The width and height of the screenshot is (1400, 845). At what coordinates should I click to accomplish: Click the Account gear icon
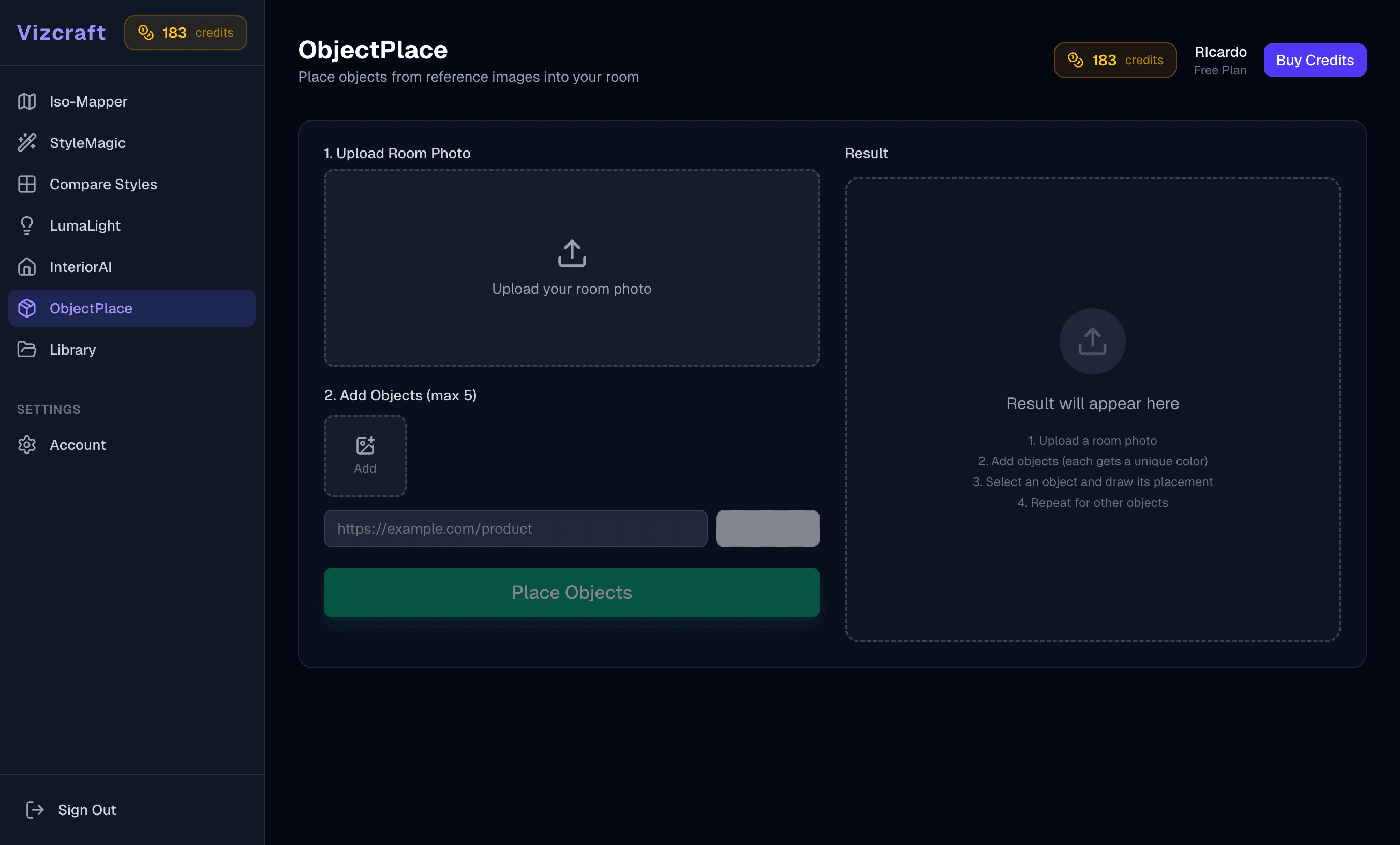(27, 445)
